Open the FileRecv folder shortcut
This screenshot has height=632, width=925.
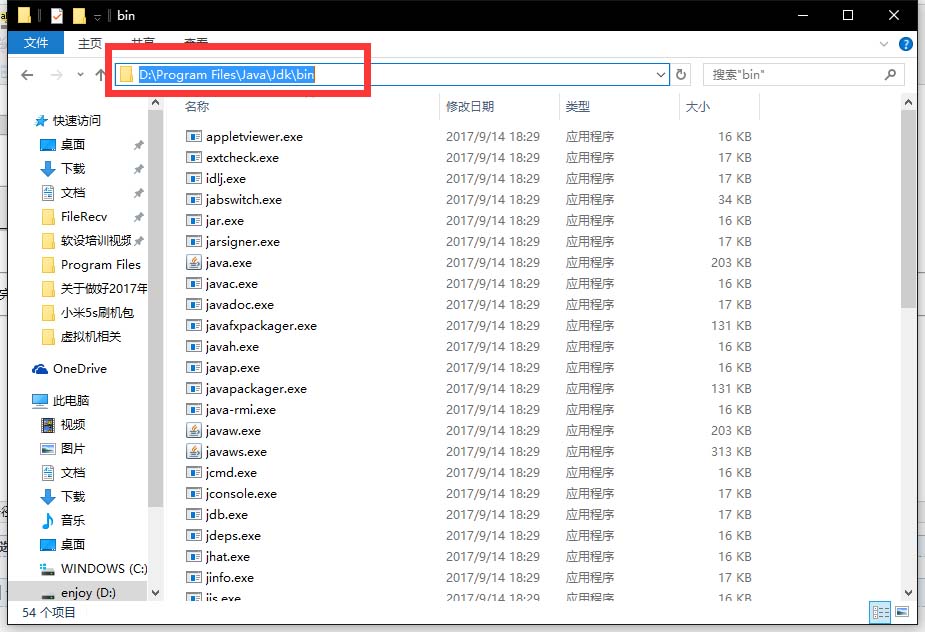[84, 217]
